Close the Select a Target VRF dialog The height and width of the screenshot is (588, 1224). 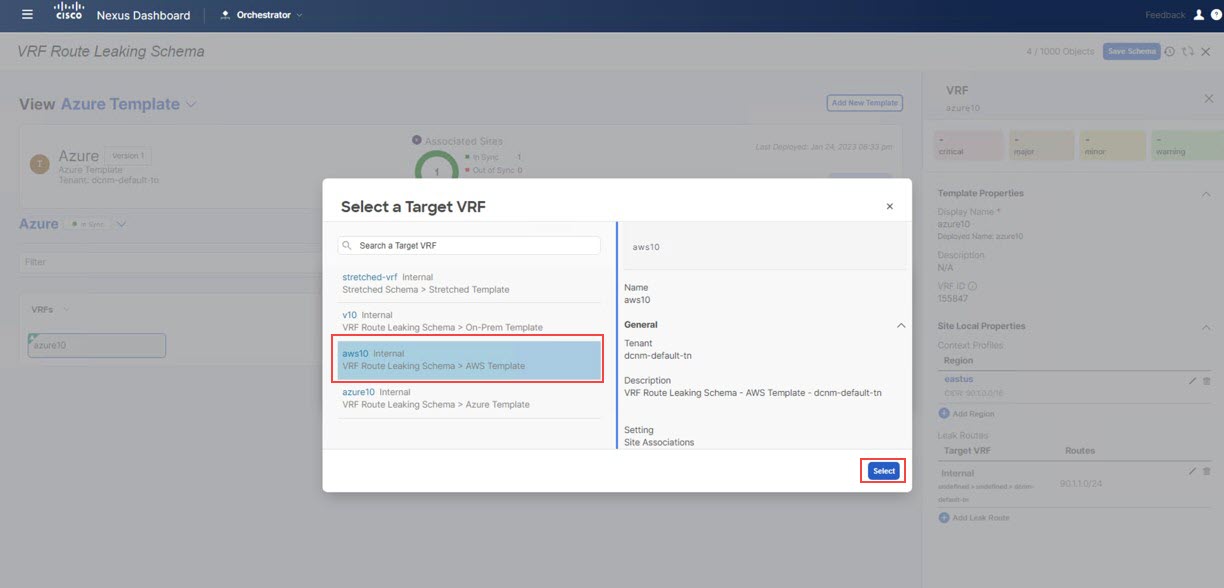890,206
